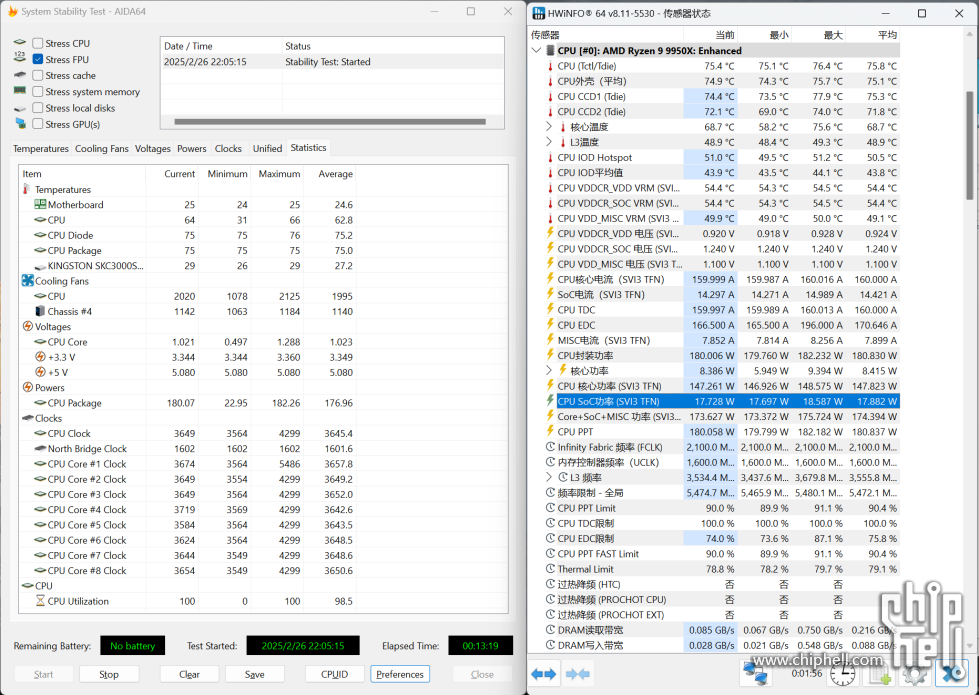Open the network remote monitors icon in HWiNFO
This screenshot has height=695, width=979.
tap(755, 674)
